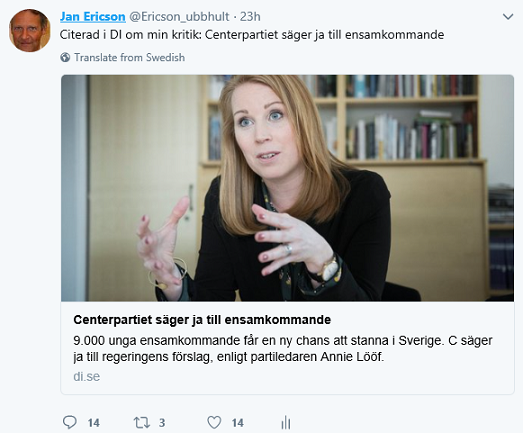Click Translate from Swedish
The height and width of the screenshot is (433, 523).
point(129,57)
